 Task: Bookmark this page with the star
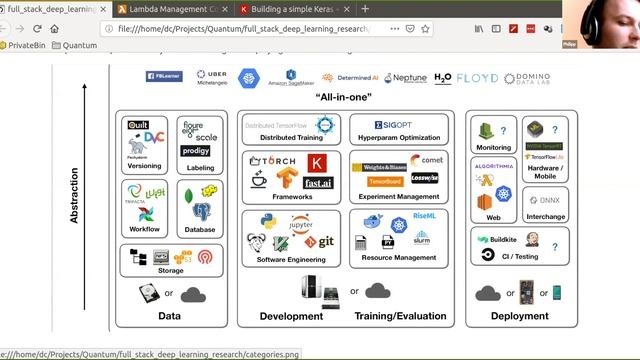click(425, 29)
